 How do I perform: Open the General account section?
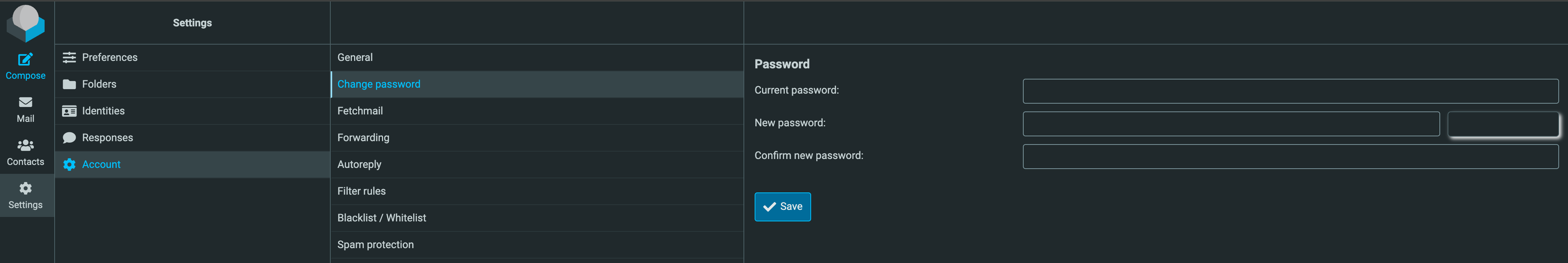tap(355, 57)
